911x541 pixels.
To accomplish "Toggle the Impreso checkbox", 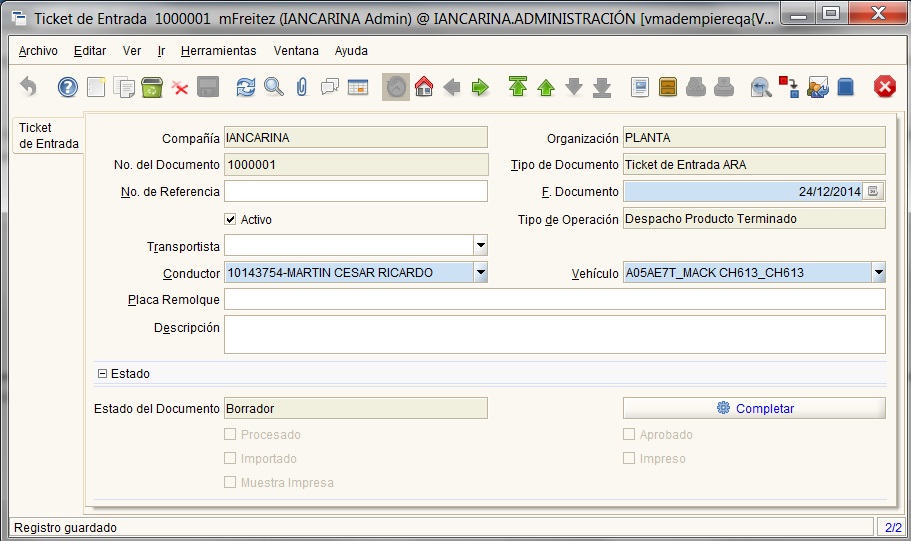I will 629,458.
